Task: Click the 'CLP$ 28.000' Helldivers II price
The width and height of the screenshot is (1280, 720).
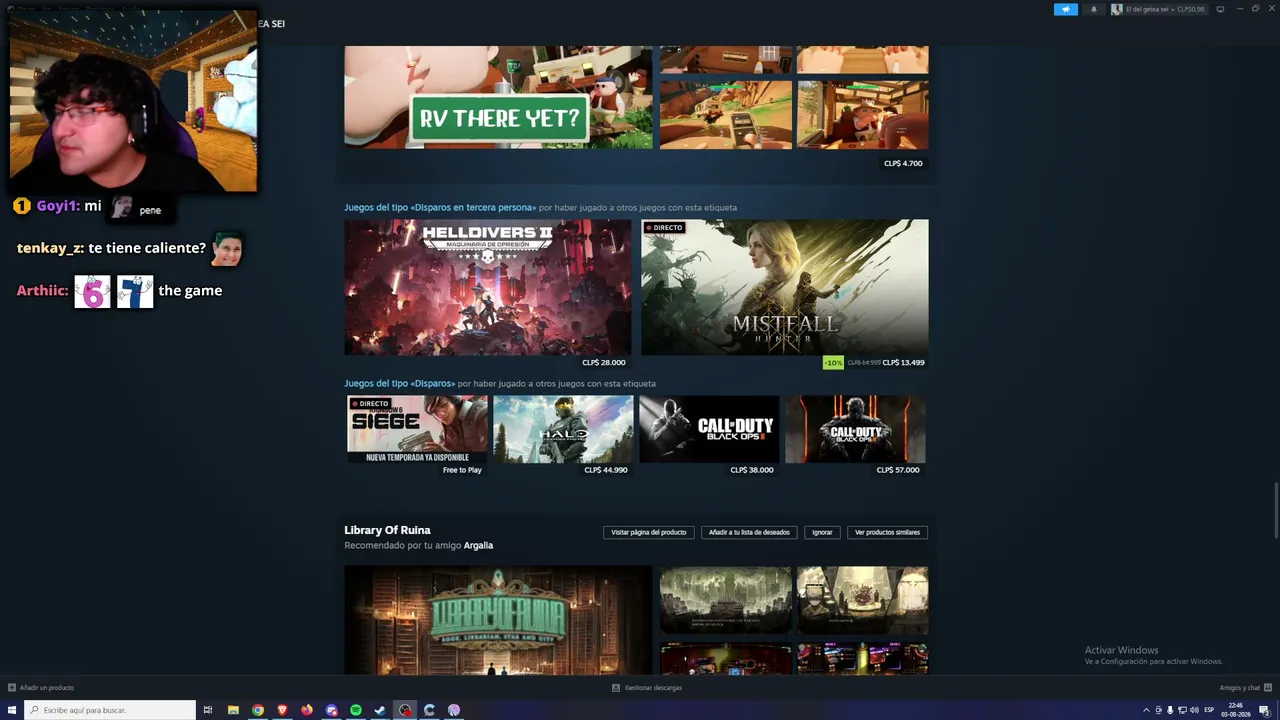Action: click(604, 363)
